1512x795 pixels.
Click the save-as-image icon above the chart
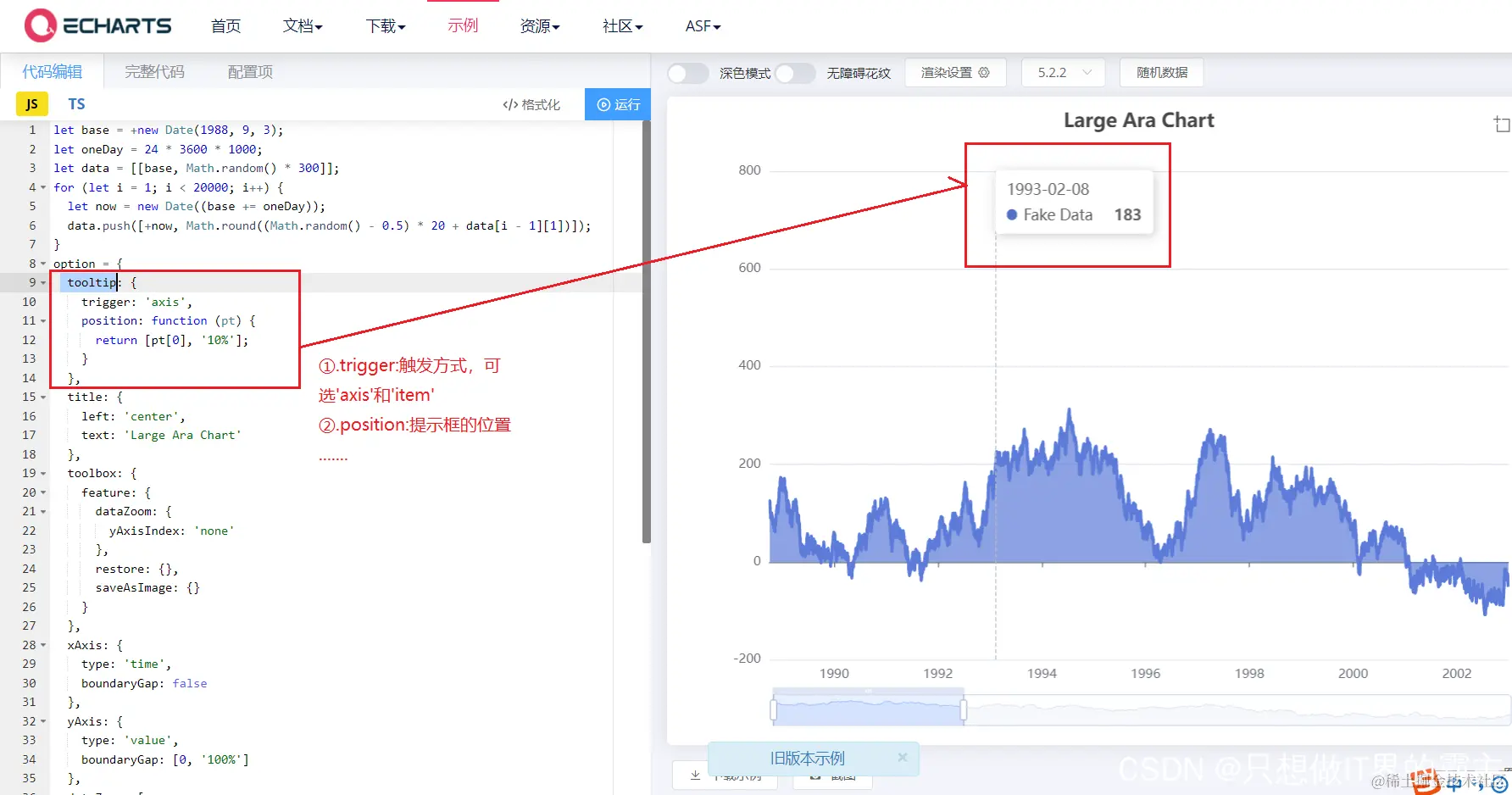pyautogui.click(x=1501, y=124)
